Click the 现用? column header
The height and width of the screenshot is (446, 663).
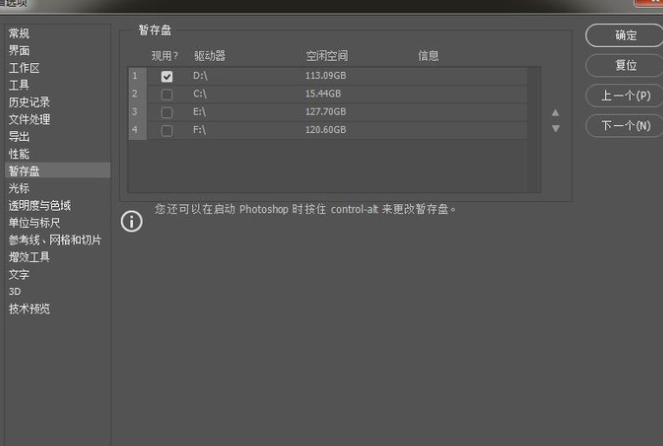[165, 56]
